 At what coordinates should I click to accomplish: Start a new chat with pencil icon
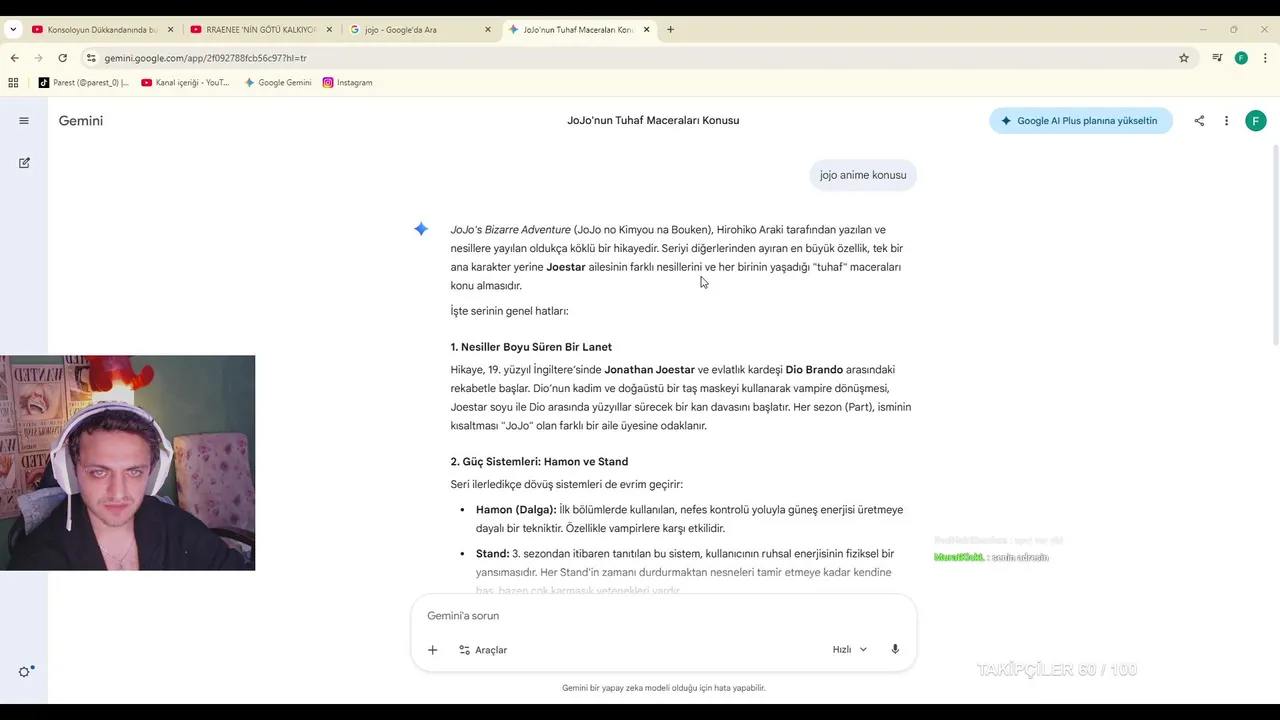(24, 162)
